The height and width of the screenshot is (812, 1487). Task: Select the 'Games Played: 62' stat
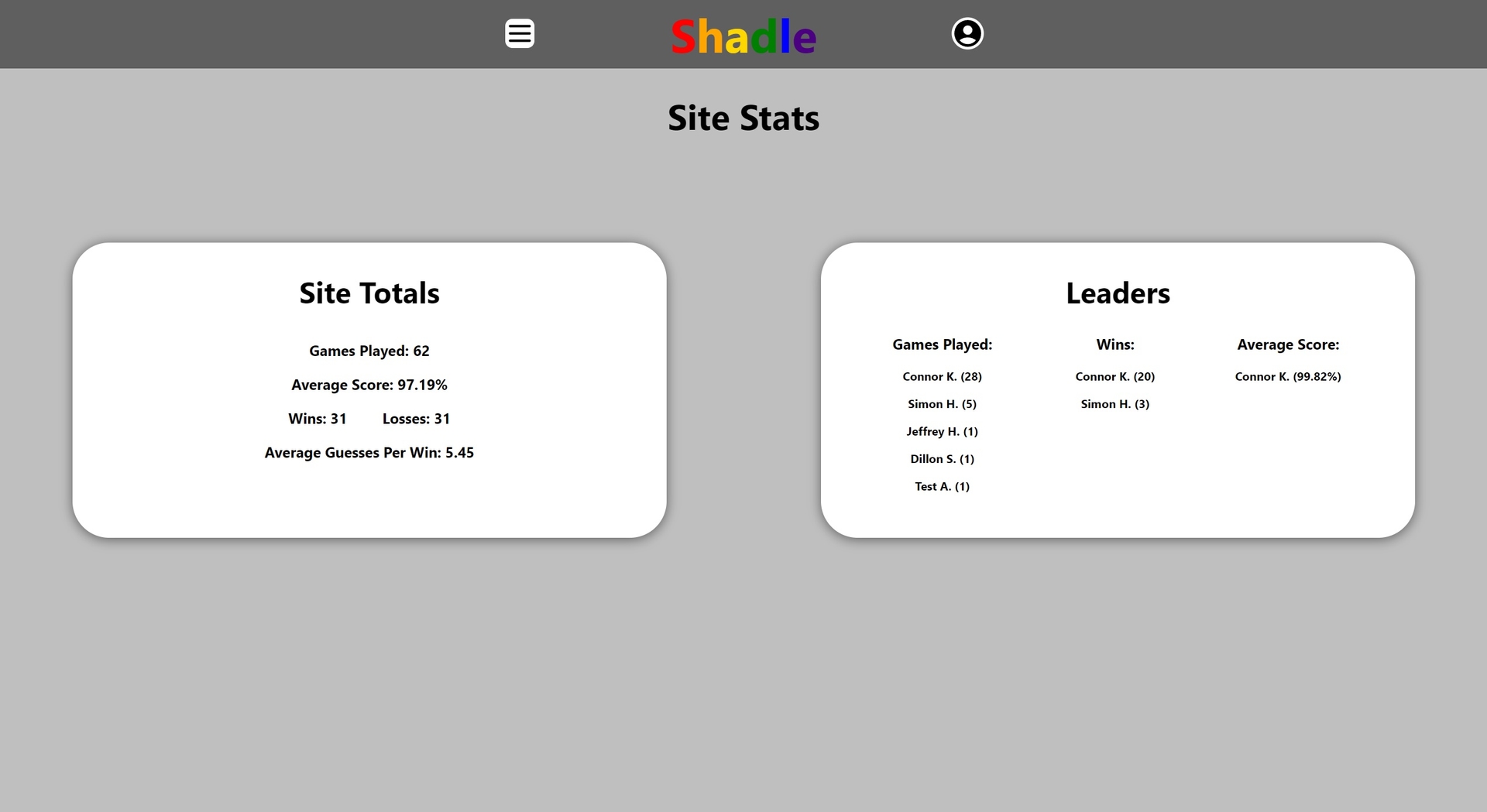pos(369,351)
